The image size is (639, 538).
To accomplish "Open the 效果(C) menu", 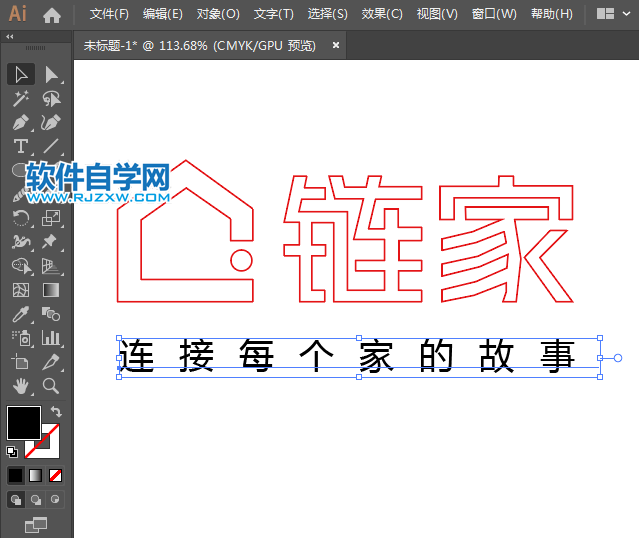I will coord(382,14).
